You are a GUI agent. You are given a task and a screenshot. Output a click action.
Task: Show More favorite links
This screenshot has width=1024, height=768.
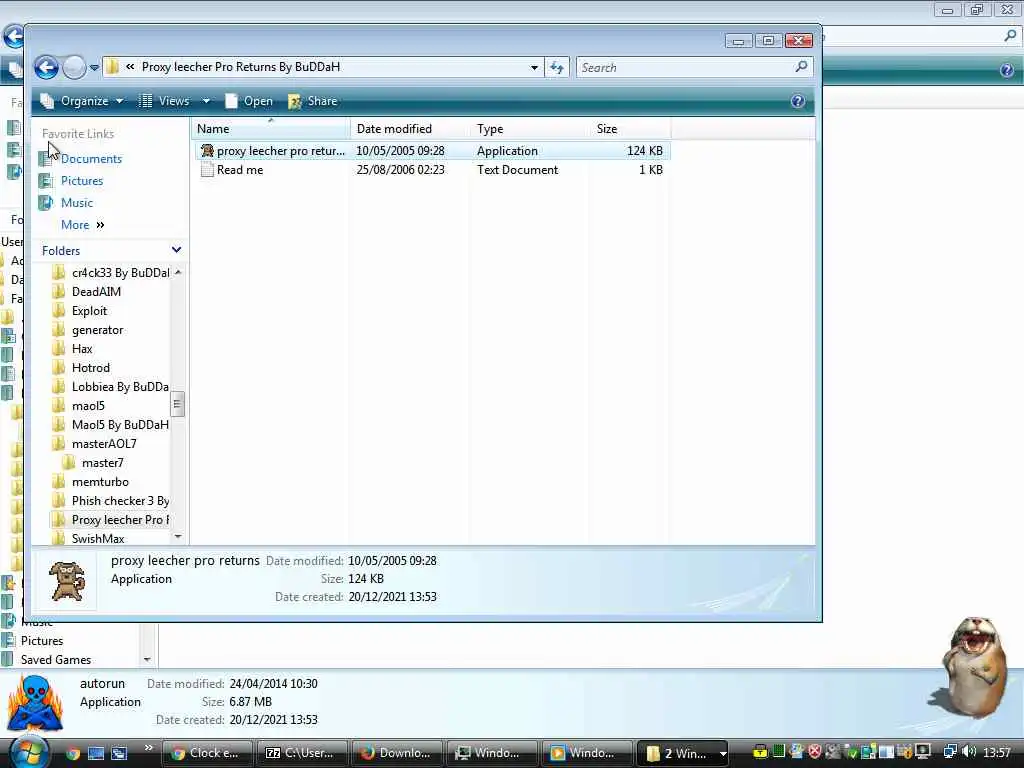pyautogui.click(x=82, y=225)
